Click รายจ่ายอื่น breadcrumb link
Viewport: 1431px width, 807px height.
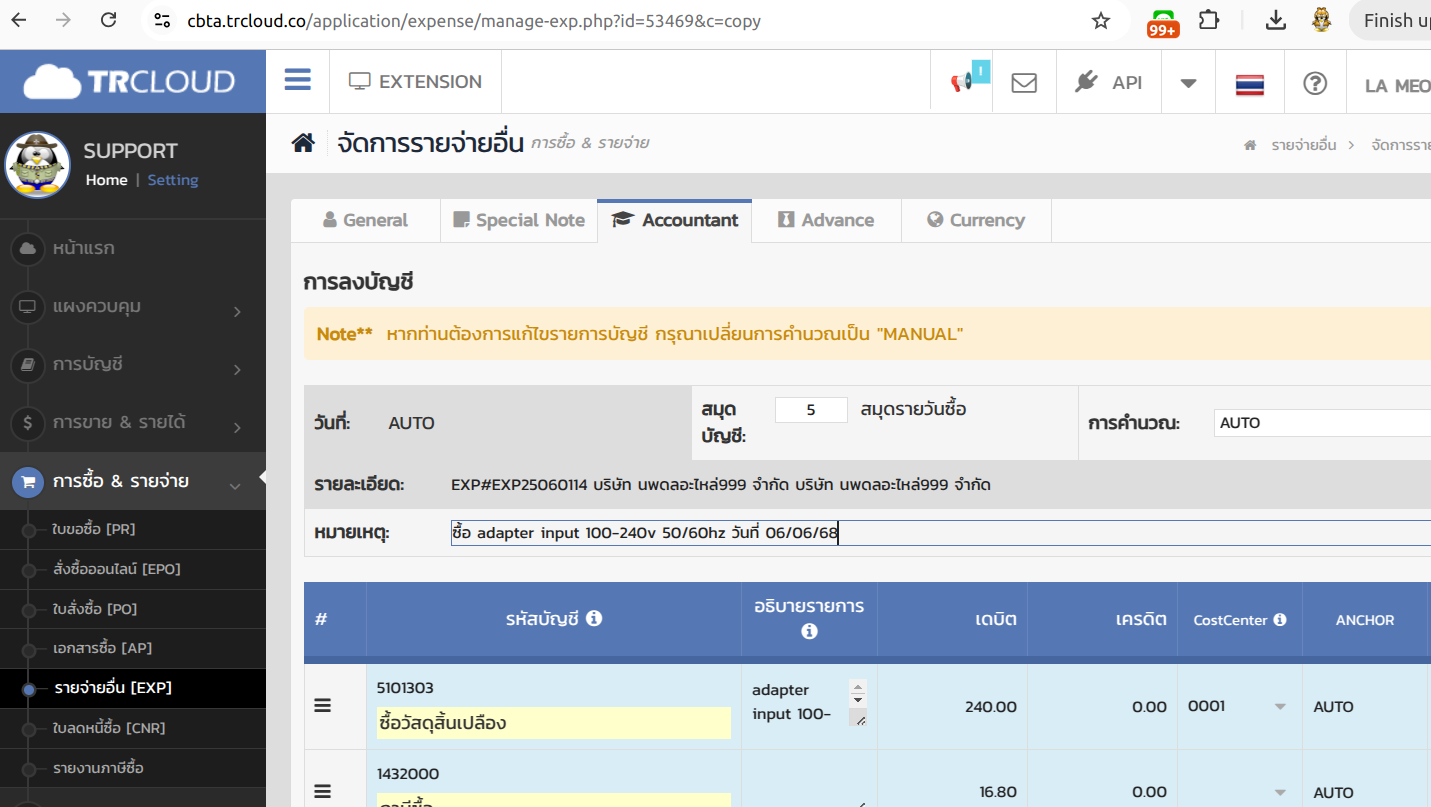coord(1303,145)
